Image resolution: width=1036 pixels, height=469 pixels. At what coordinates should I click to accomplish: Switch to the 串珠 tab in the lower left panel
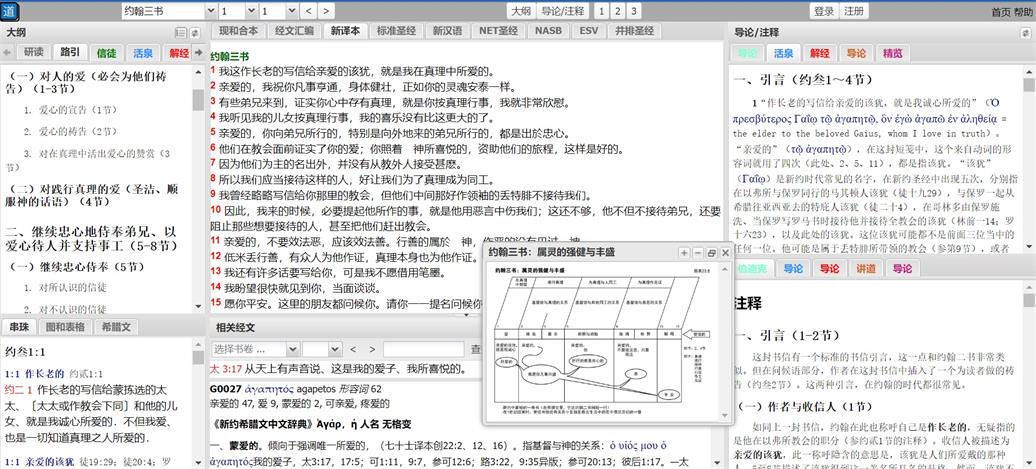(x=18, y=327)
